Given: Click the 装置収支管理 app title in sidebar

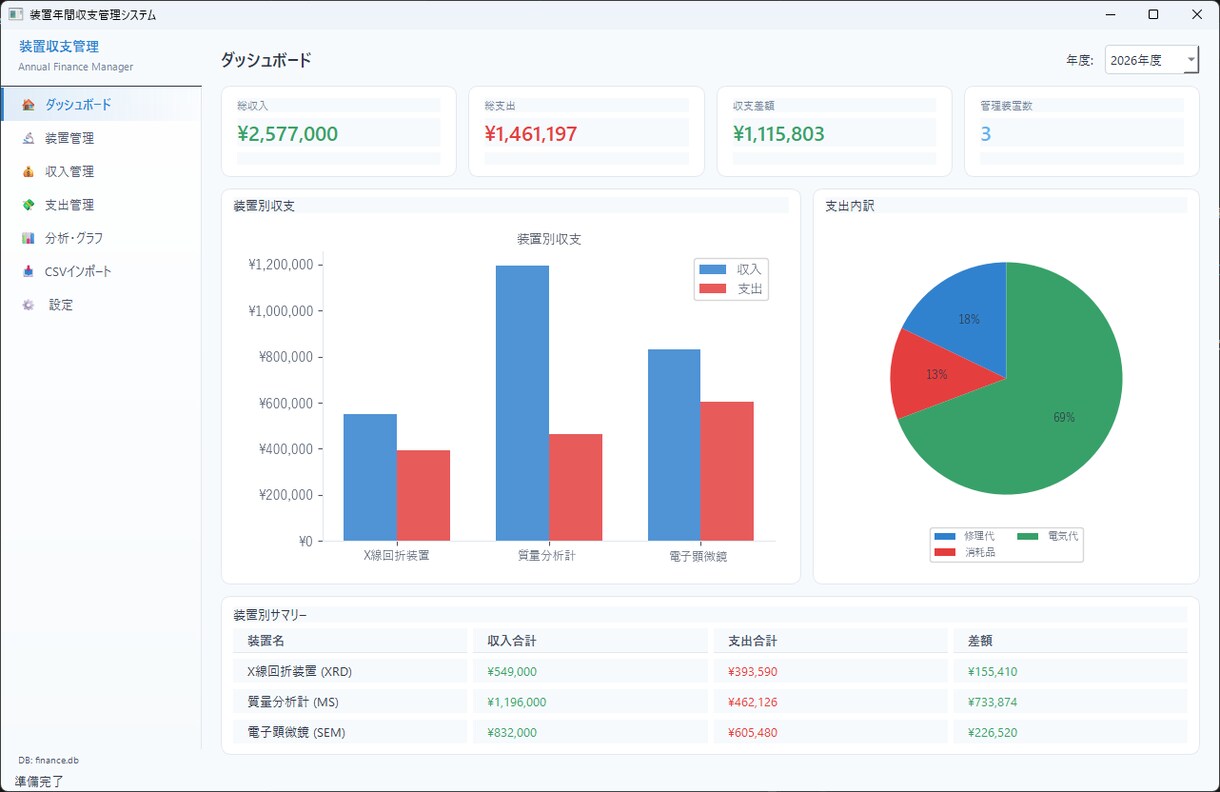Looking at the screenshot, I should 59,46.
